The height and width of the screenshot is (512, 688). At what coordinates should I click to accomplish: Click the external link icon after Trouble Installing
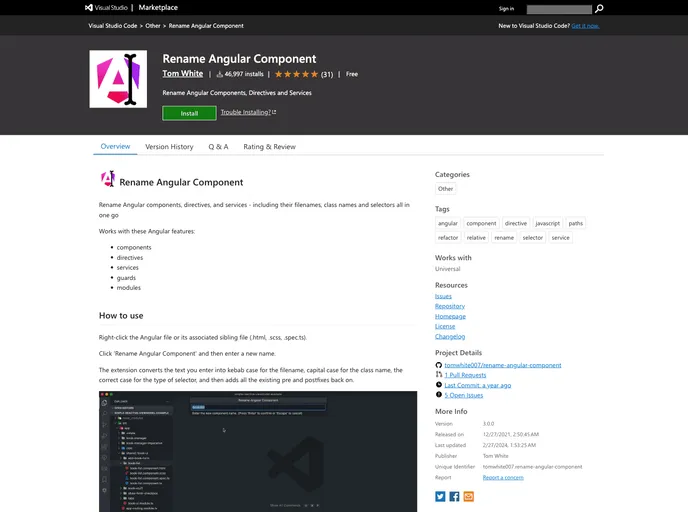tap(274, 112)
